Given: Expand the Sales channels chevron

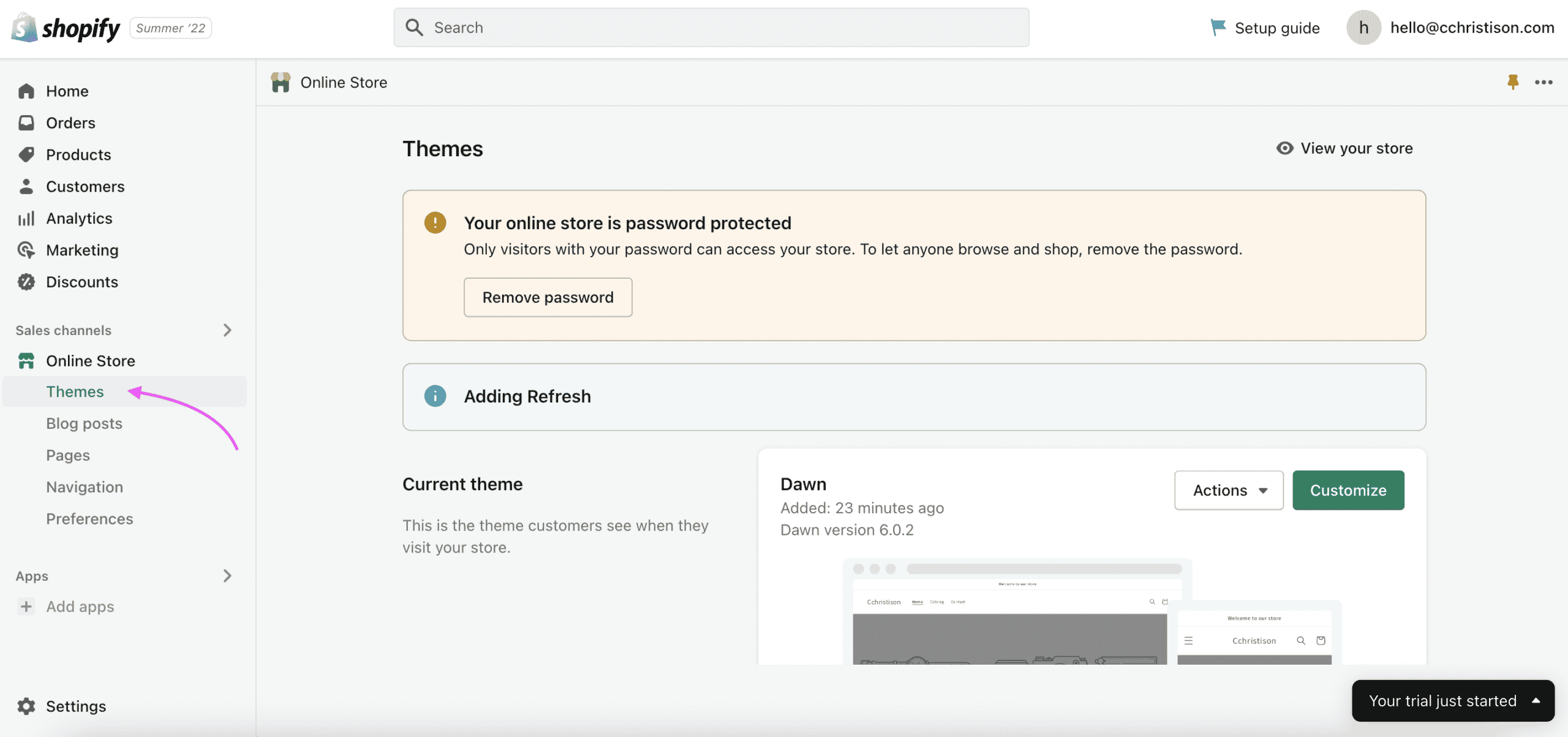Looking at the screenshot, I should pyautogui.click(x=227, y=330).
